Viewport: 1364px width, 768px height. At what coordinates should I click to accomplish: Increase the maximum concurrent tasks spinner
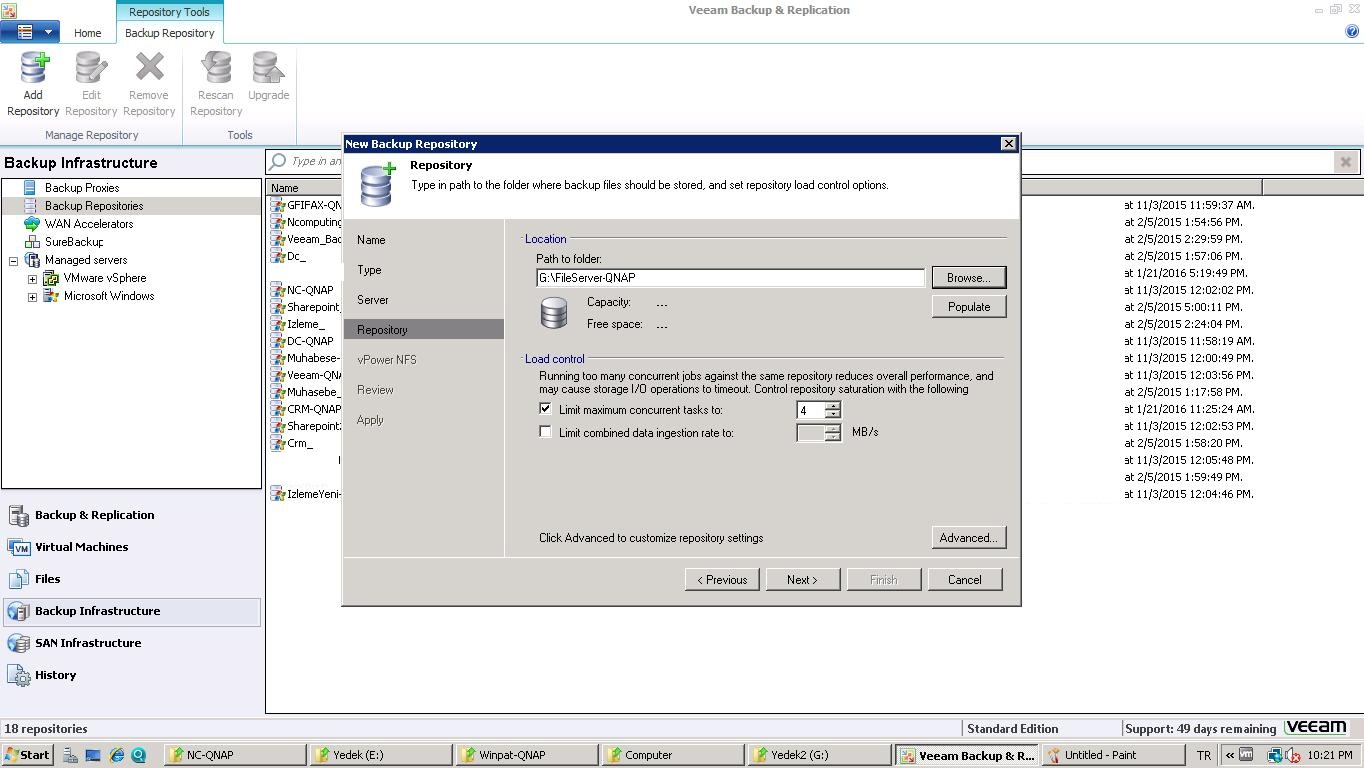(x=833, y=405)
